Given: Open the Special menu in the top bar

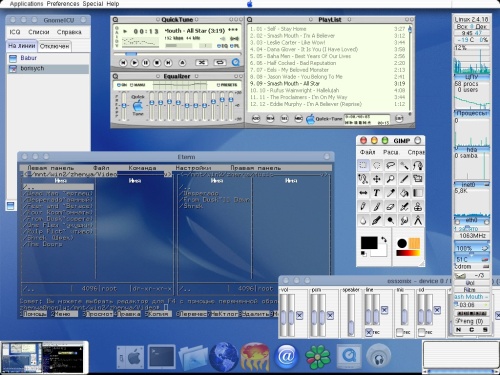Looking at the screenshot, I should point(93,4).
